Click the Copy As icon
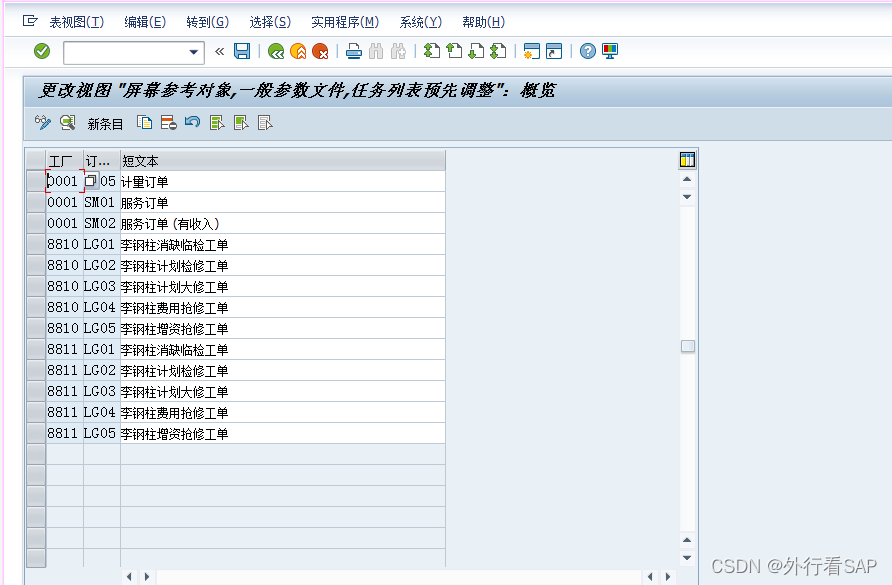This screenshot has width=892, height=585. coord(144,122)
